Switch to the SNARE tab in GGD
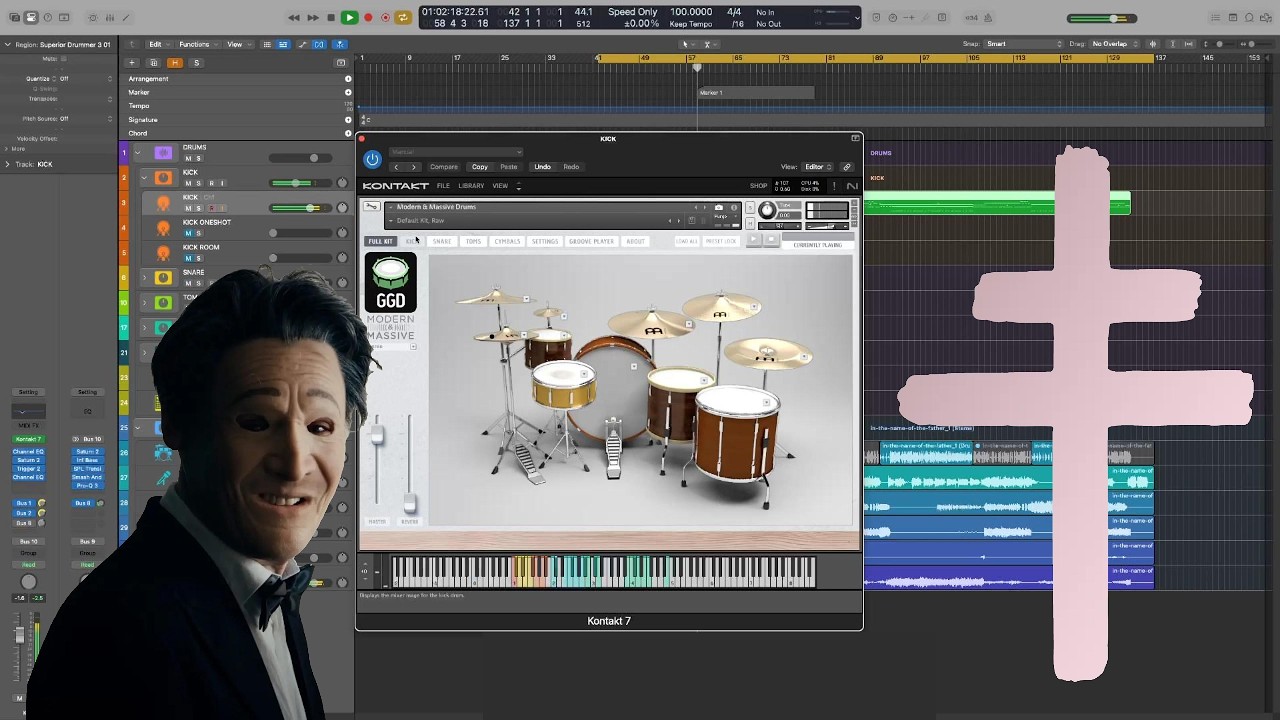The width and height of the screenshot is (1280, 720). [x=442, y=241]
